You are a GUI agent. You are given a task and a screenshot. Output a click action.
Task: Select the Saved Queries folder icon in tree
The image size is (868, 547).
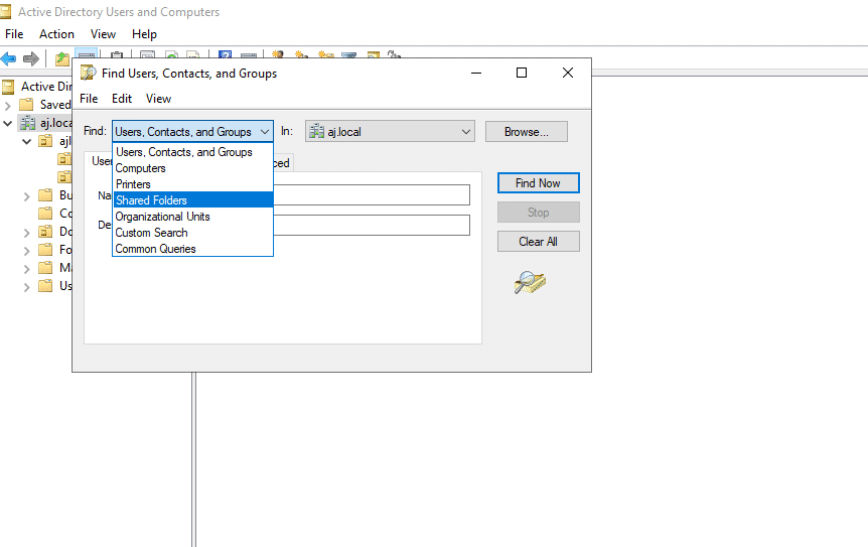(x=28, y=104)
